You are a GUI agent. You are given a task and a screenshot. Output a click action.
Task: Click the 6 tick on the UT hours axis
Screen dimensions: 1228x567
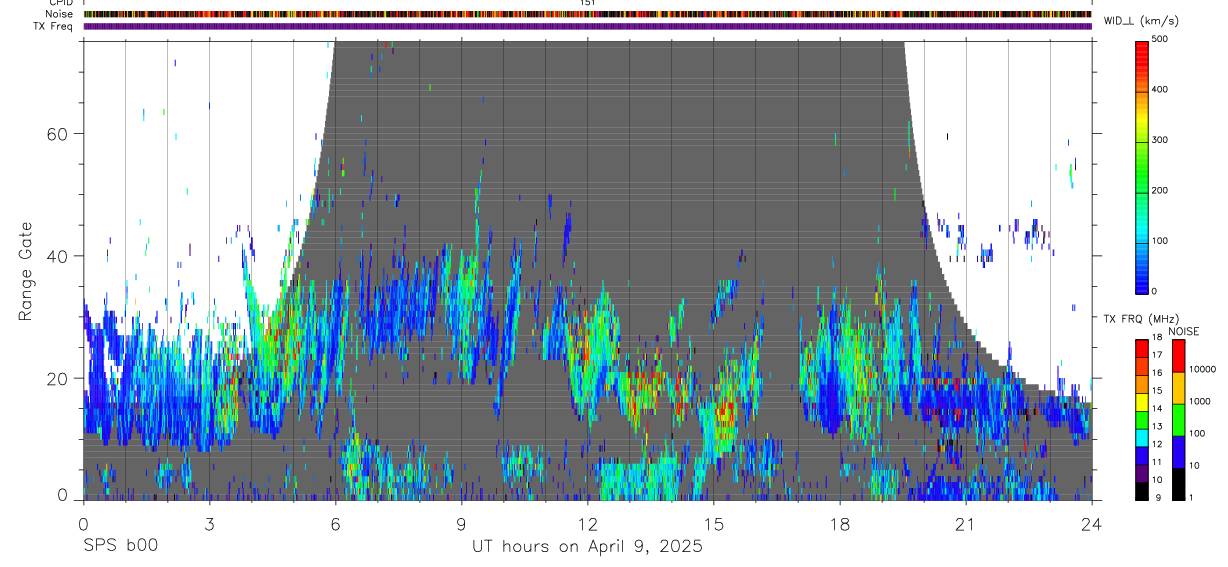335,523
